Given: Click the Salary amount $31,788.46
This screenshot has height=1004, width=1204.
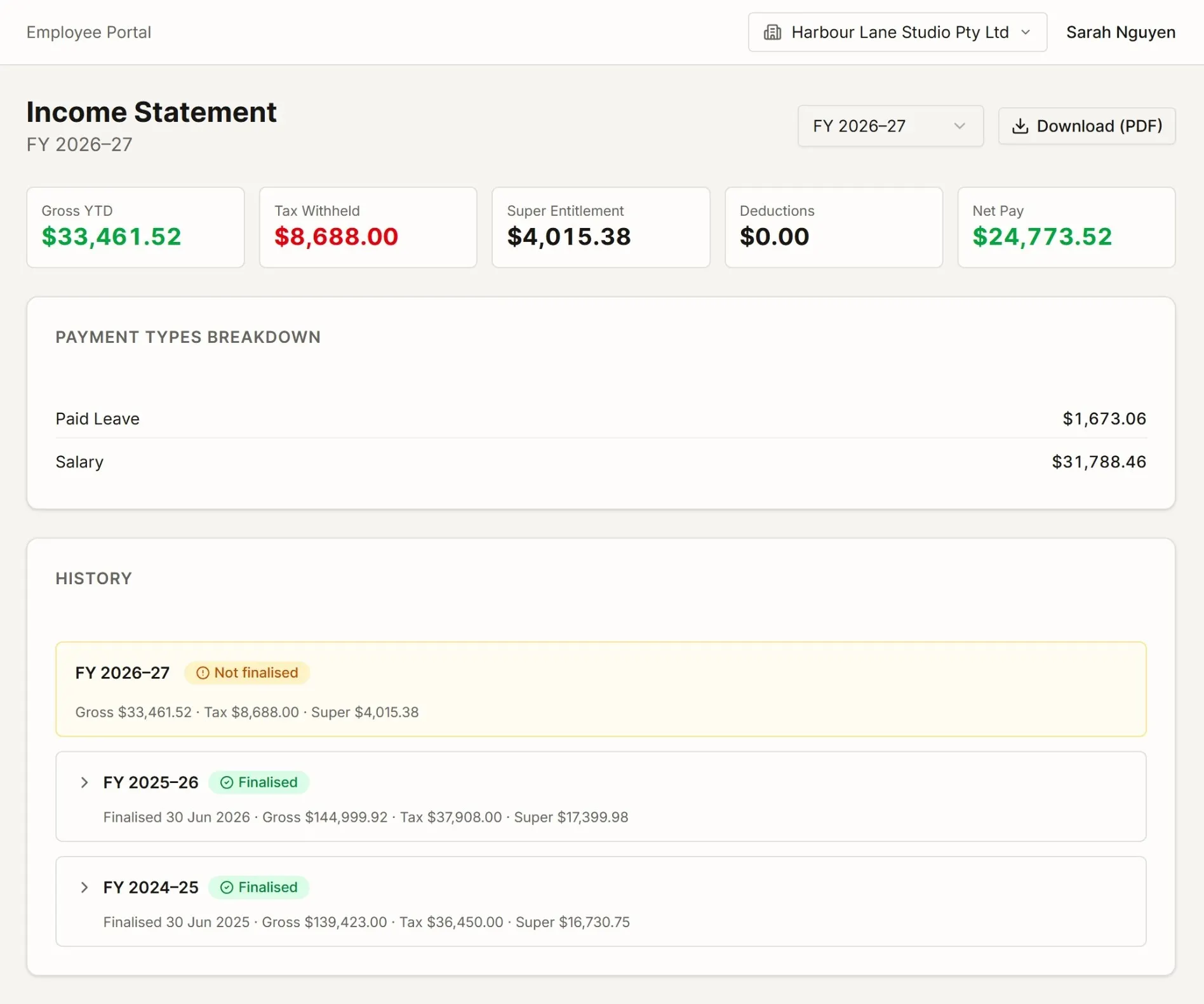Looking at the screenshot, I should (x=1099, y=462).
